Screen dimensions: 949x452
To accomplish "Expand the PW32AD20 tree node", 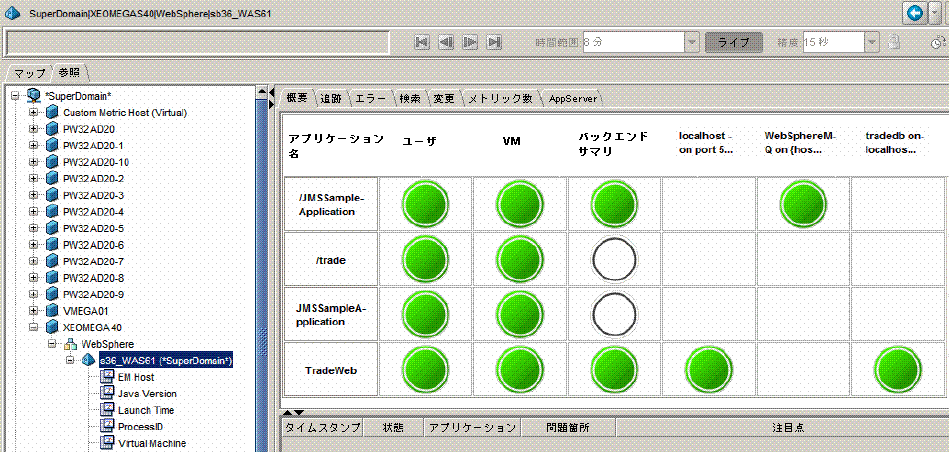I will [33, 129].
